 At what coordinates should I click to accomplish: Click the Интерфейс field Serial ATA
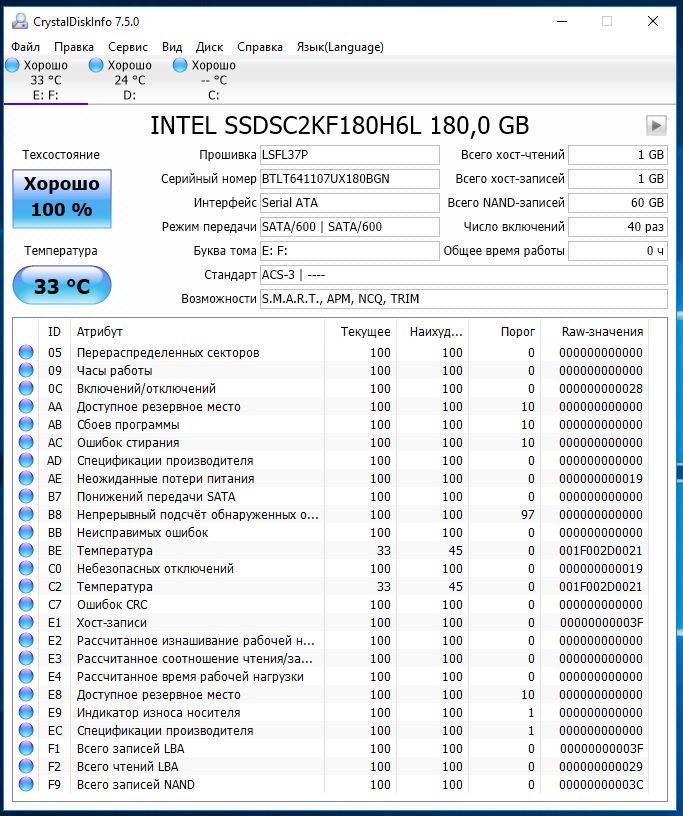click(x=349, y=202)
